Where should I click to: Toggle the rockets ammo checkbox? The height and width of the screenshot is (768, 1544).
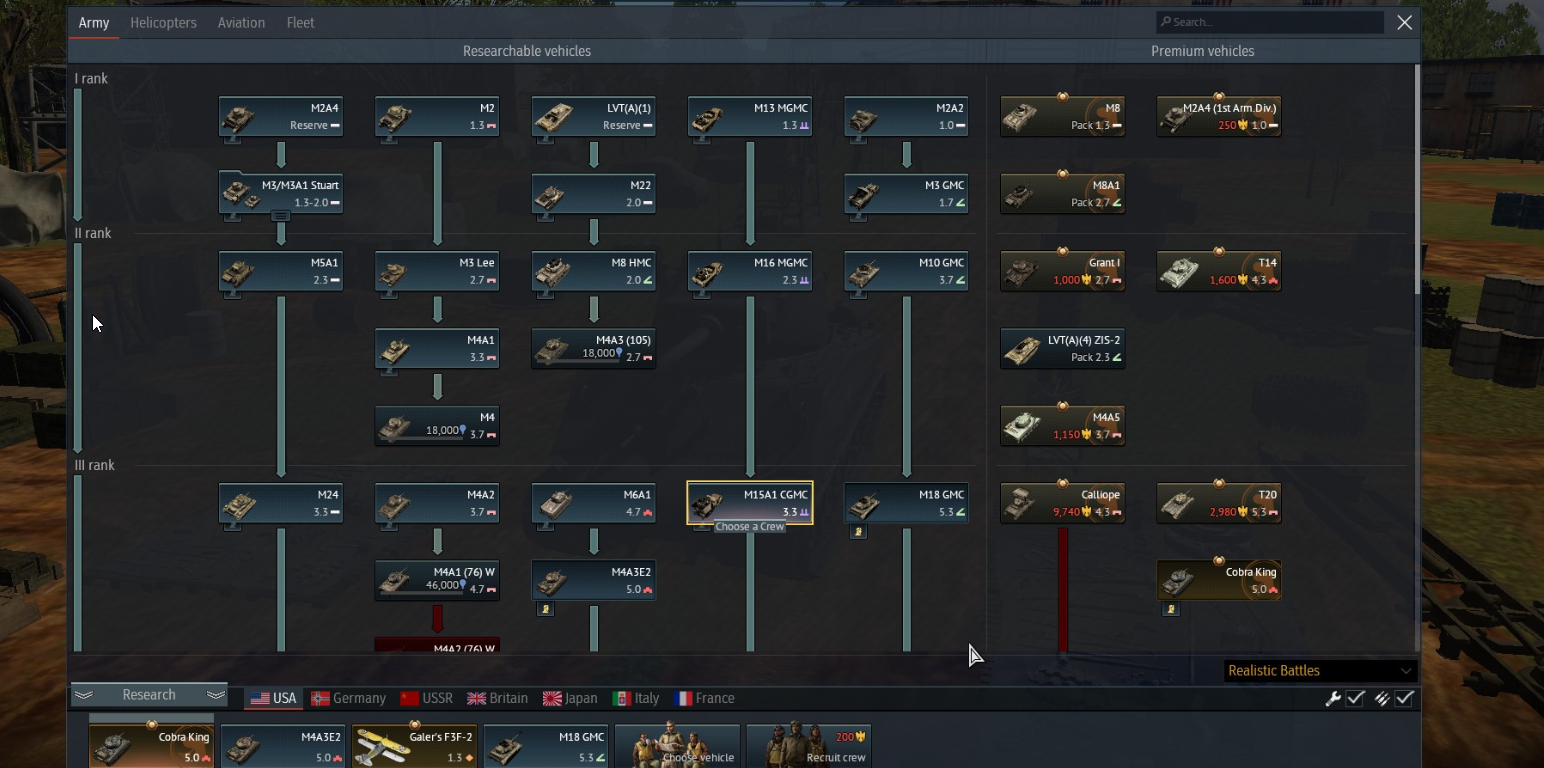[x=1404, y=699]
